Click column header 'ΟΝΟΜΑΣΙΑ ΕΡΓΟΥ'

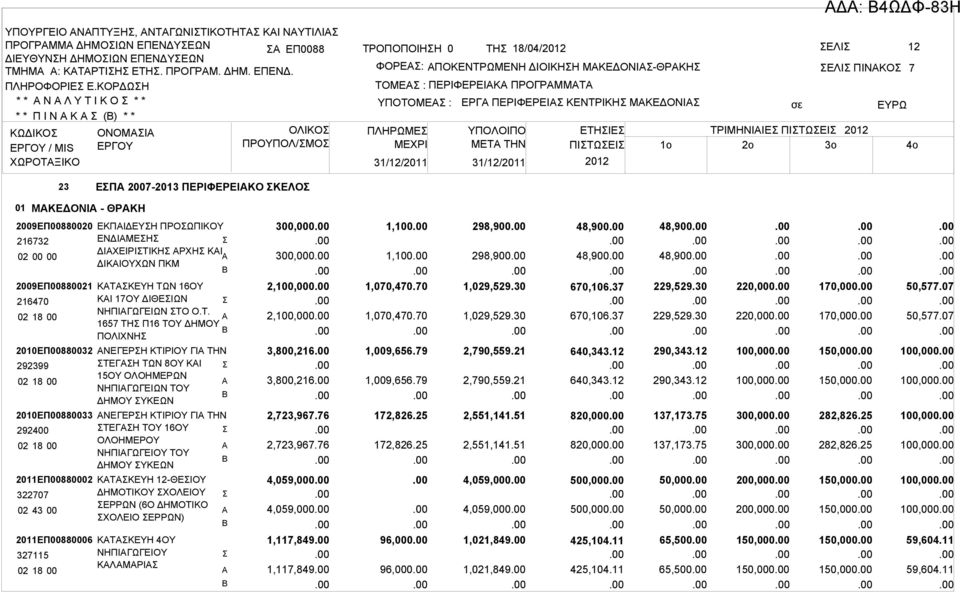coord(126,140)
